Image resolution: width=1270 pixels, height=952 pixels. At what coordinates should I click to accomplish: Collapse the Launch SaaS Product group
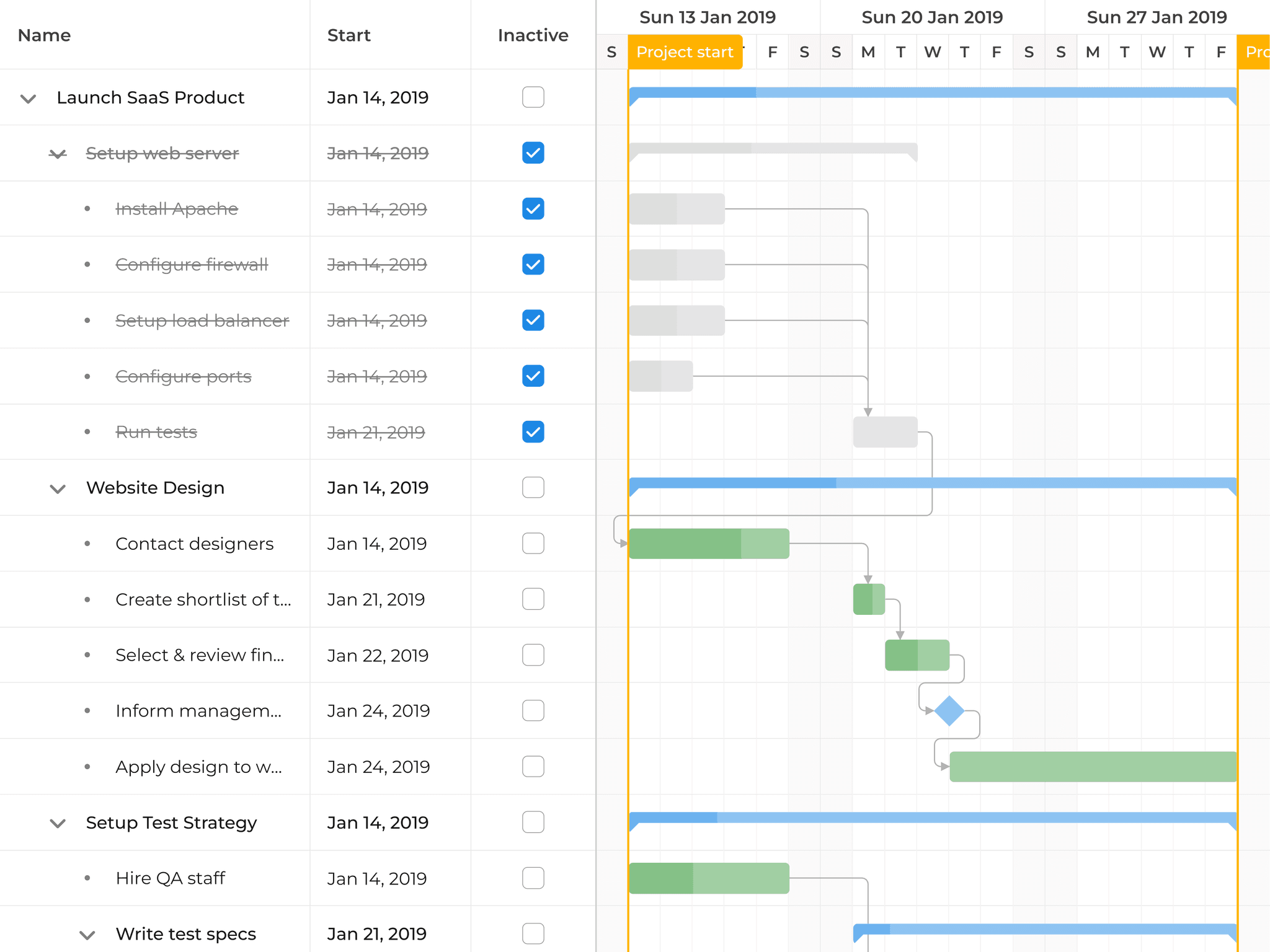pyautogui.click(x=29, y=98)
